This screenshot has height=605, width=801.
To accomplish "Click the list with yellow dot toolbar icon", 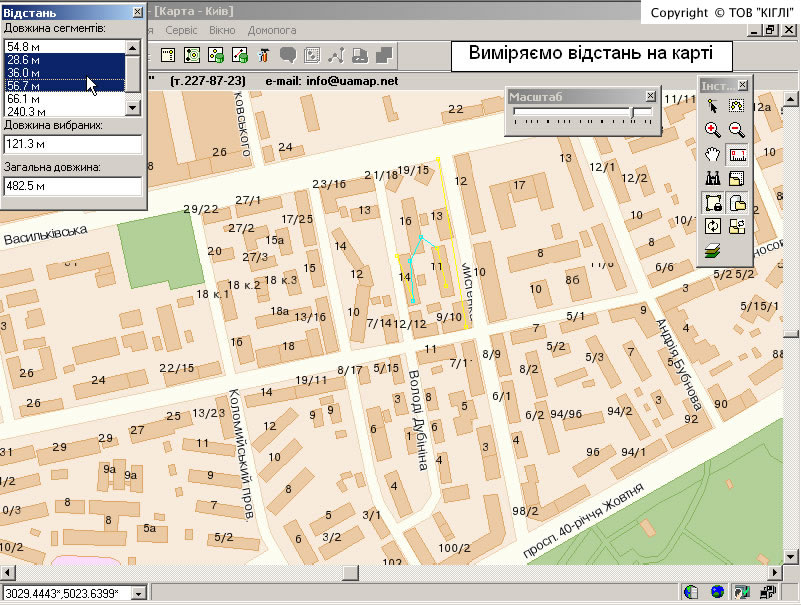I will pos(168,55).
